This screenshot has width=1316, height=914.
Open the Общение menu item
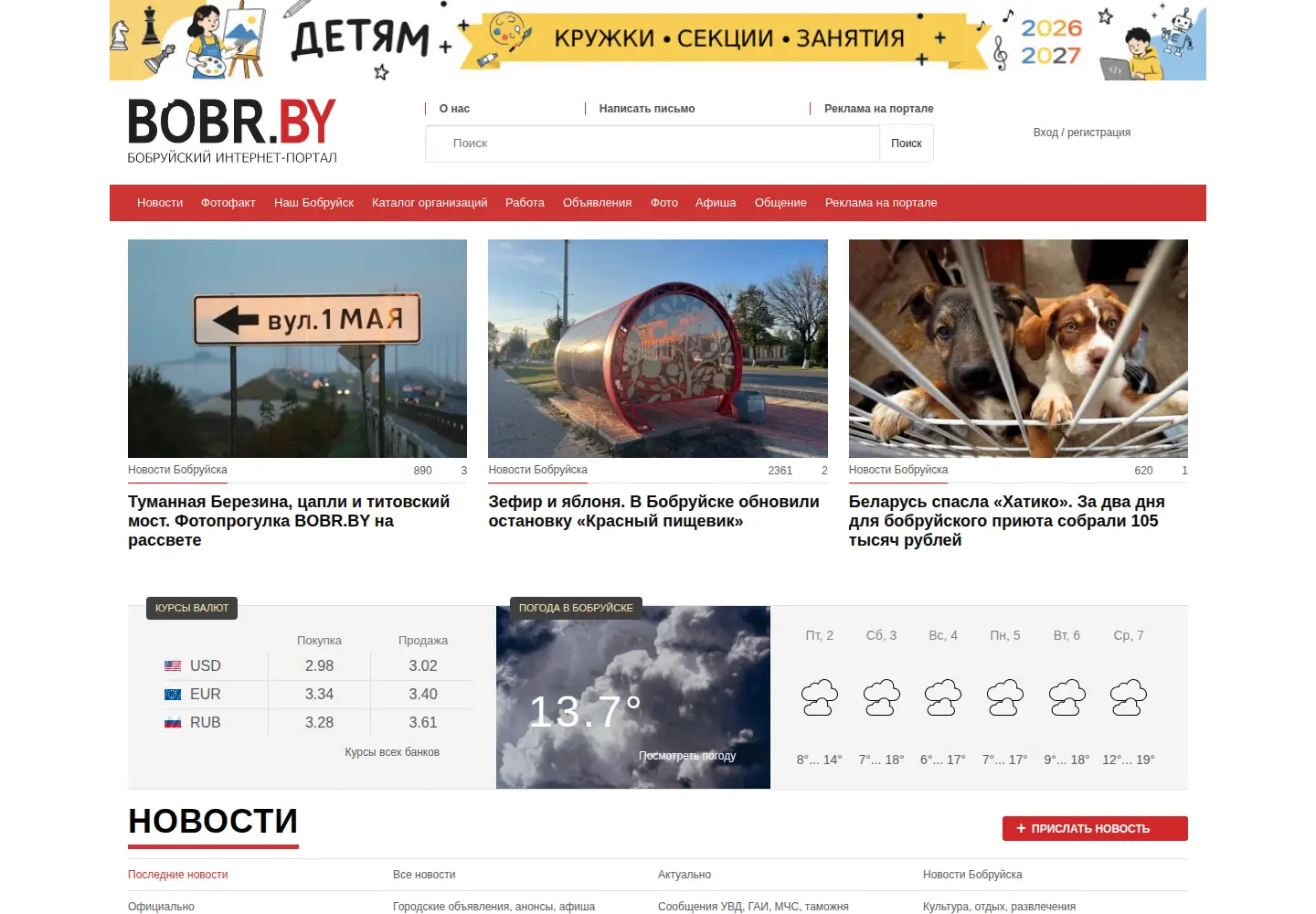tap(780, 203)
